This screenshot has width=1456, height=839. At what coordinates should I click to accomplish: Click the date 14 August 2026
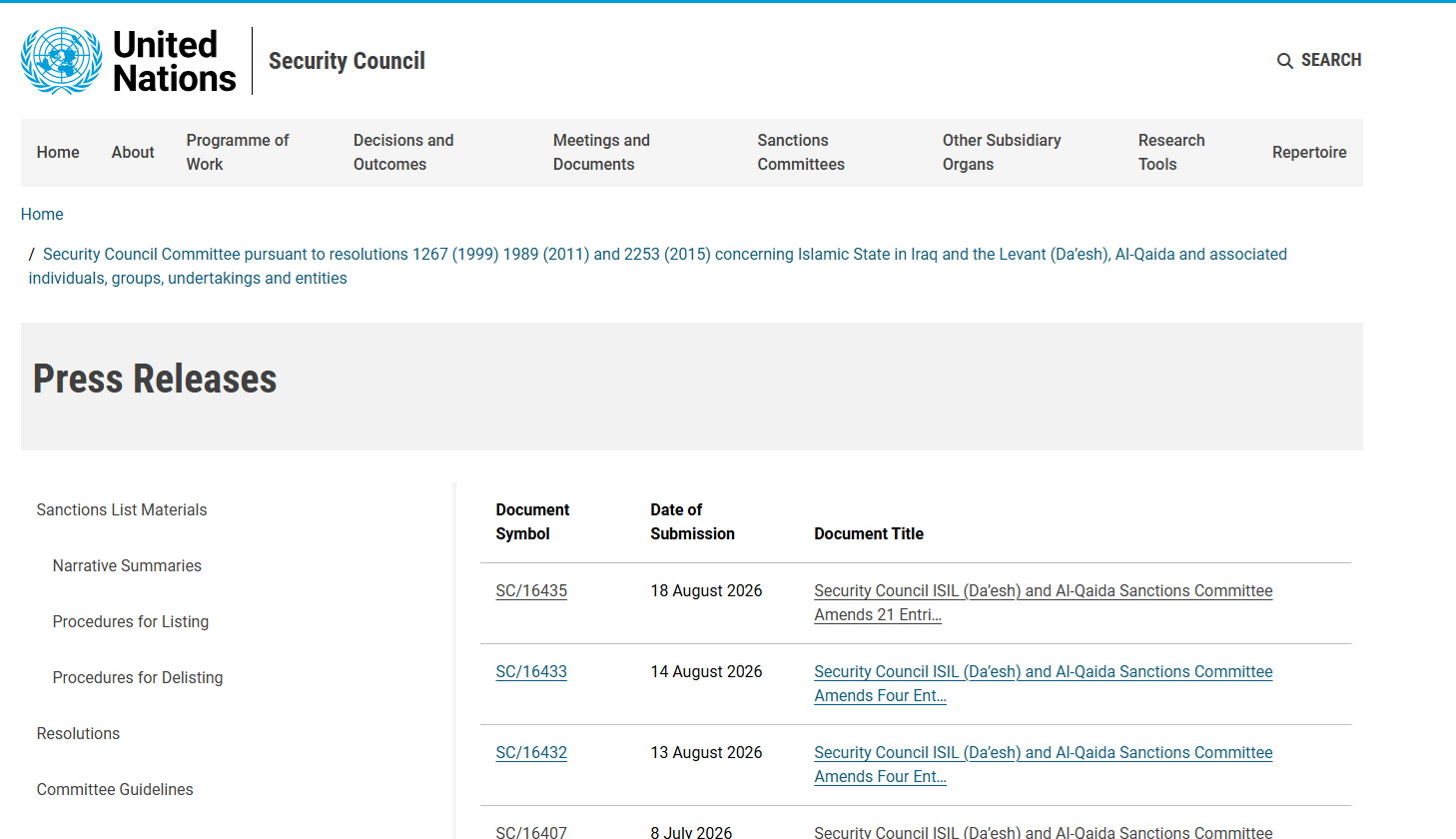(x=706, y=672)
